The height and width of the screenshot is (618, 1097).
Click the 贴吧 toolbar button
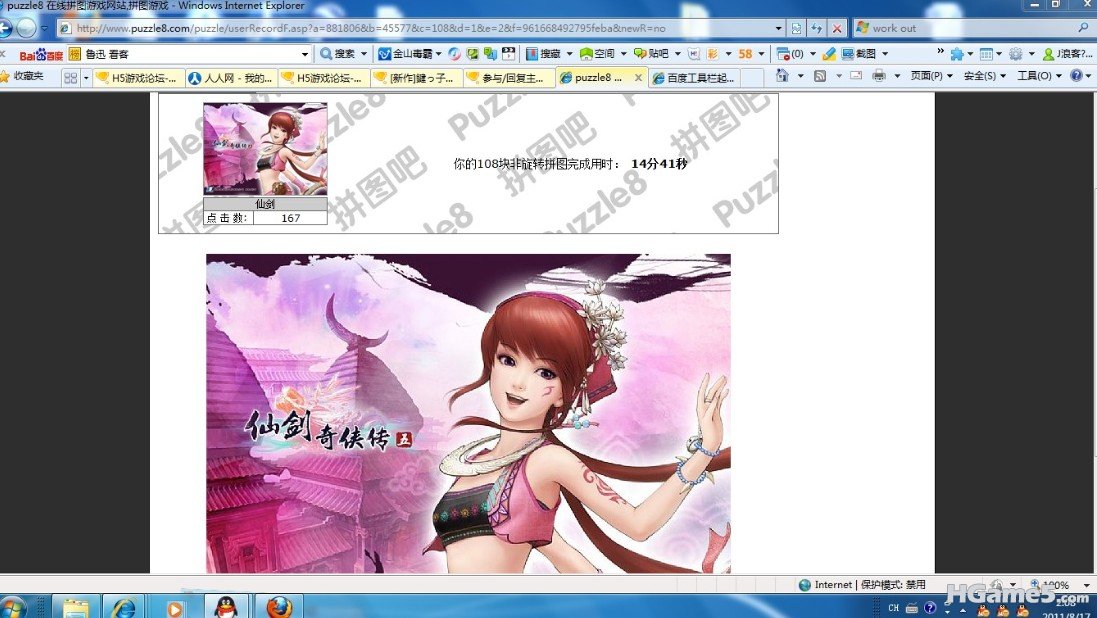tap(651, 53)
